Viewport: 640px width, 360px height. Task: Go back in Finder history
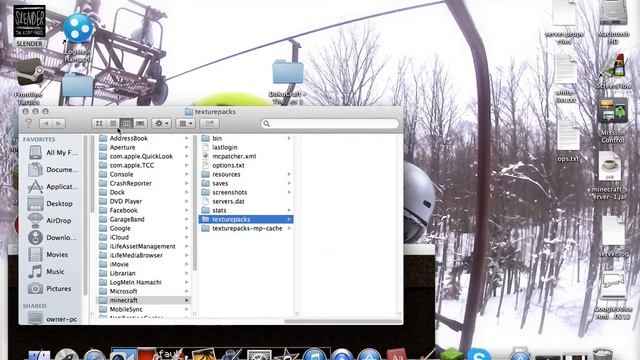(x=46, y=123)
